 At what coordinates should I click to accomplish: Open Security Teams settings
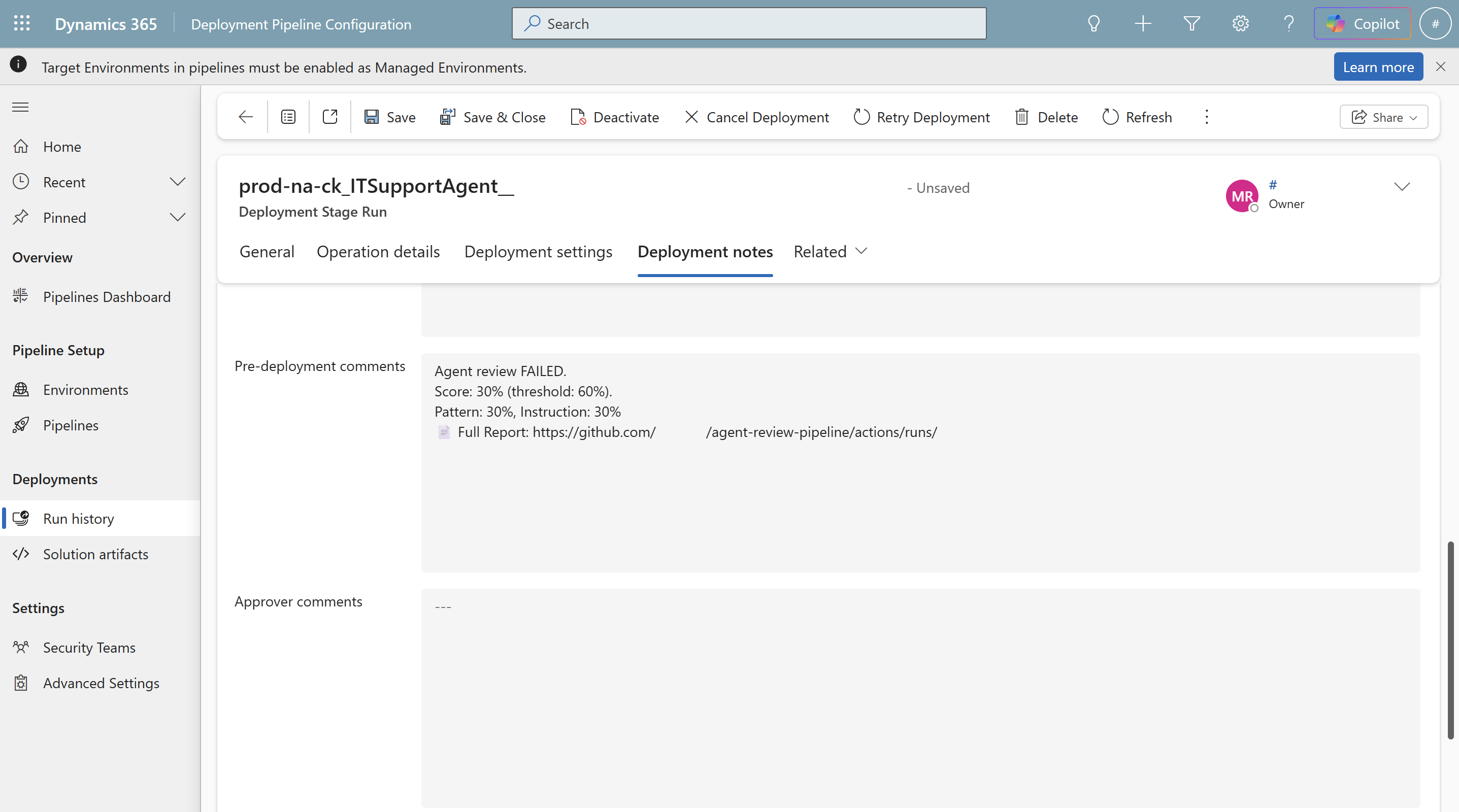coord(100,648)
